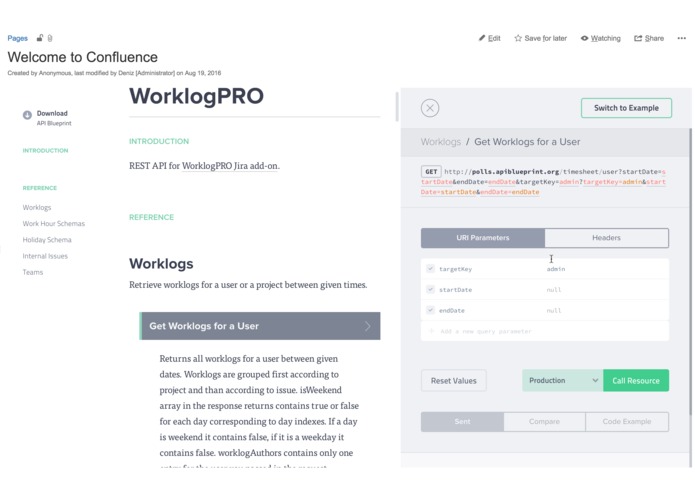
Task: Click Switch to Example button
Action: pos(626,108)
